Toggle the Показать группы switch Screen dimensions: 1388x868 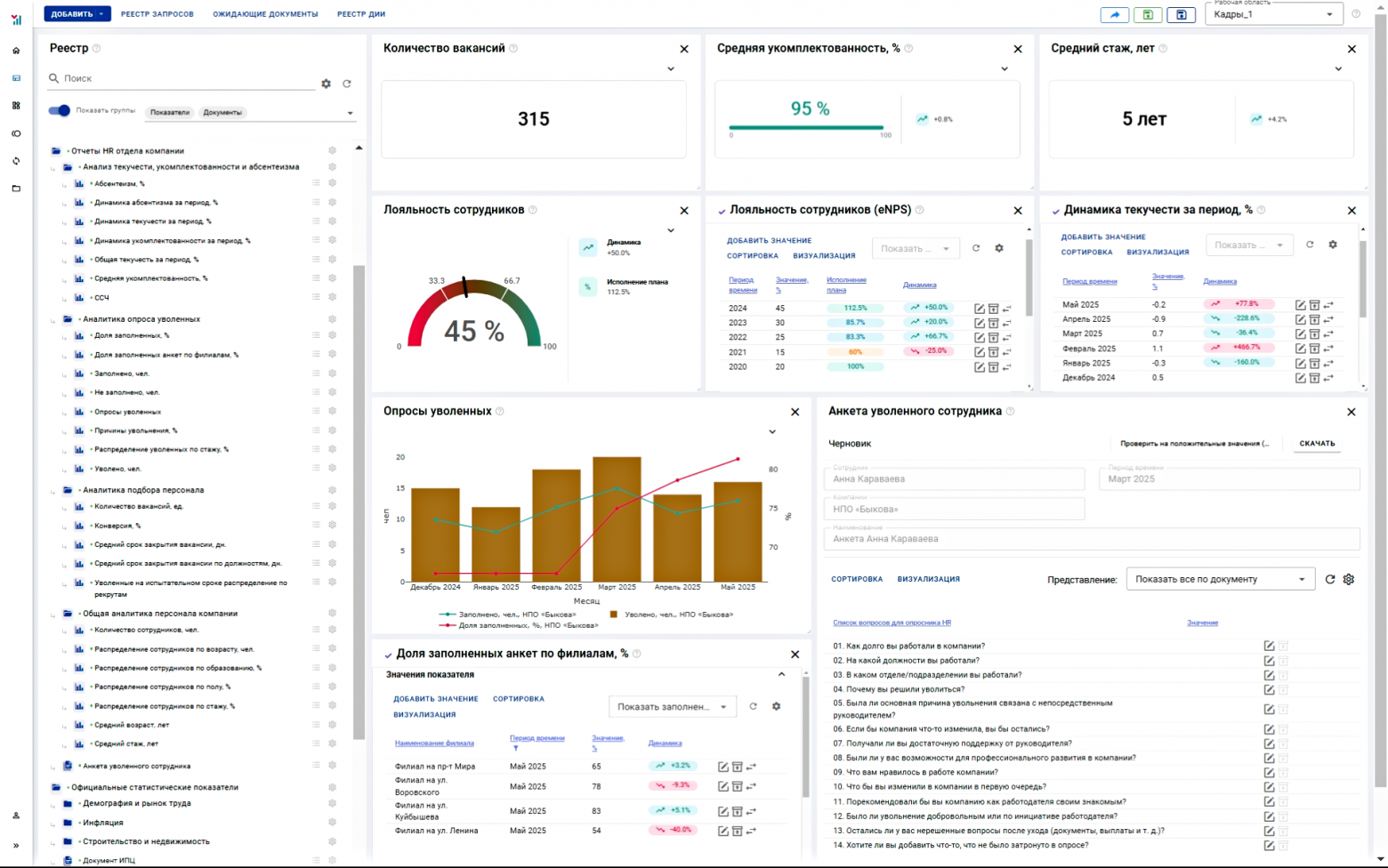pyautogui.click(x=60, y=111)
